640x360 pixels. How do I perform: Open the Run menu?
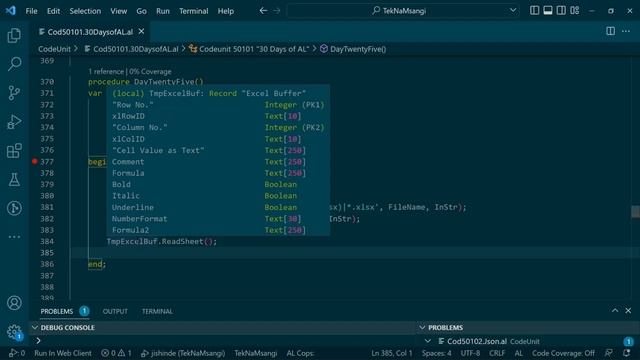[x=162, y=11]
